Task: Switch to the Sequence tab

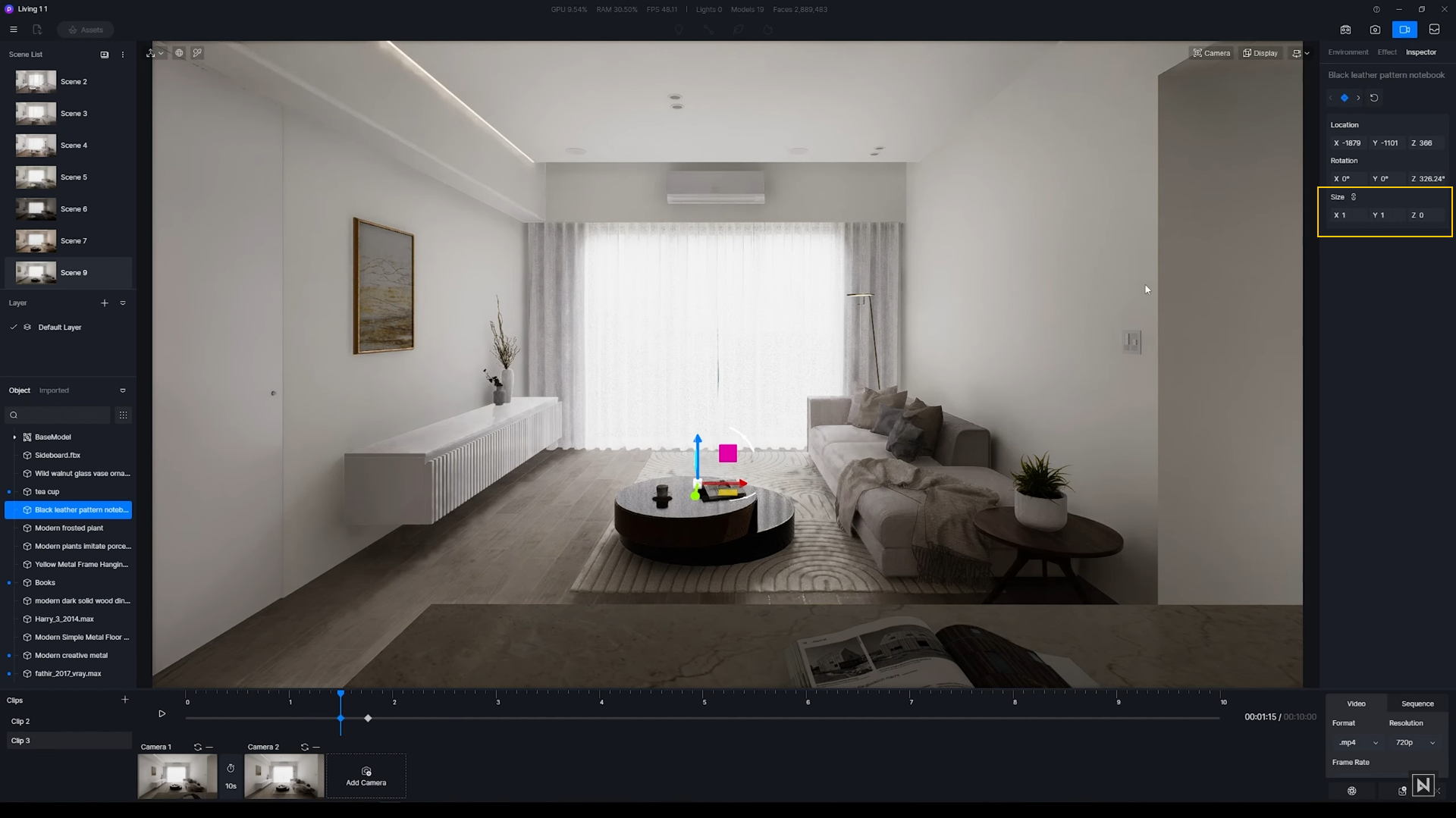Action: pos(1417,704)
